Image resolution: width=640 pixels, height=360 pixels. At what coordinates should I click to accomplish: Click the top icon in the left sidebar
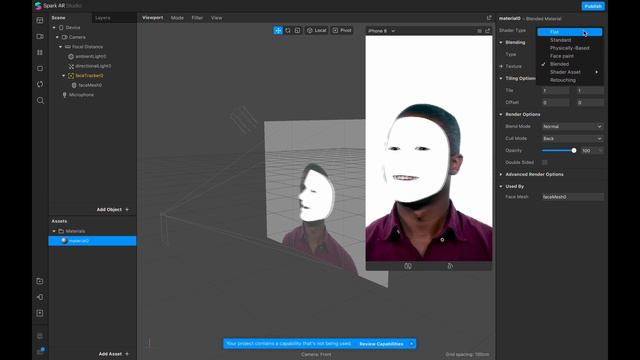tap(40, 20)
